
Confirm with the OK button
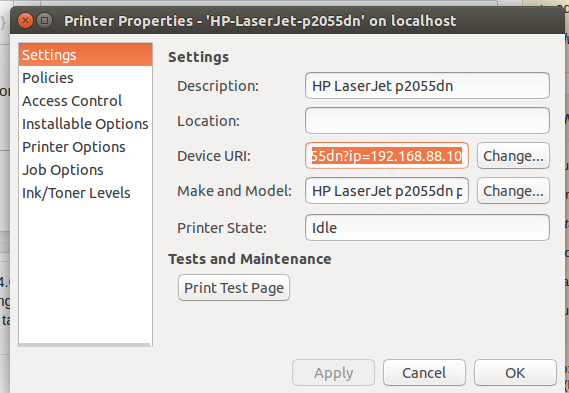click(515, 373)
